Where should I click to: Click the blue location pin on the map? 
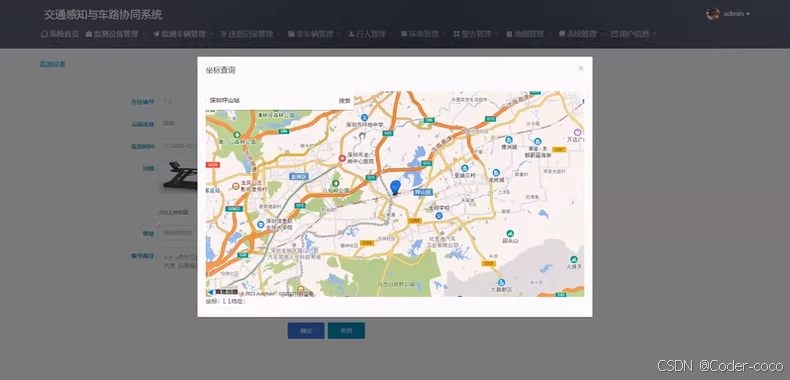coord(396,187)
